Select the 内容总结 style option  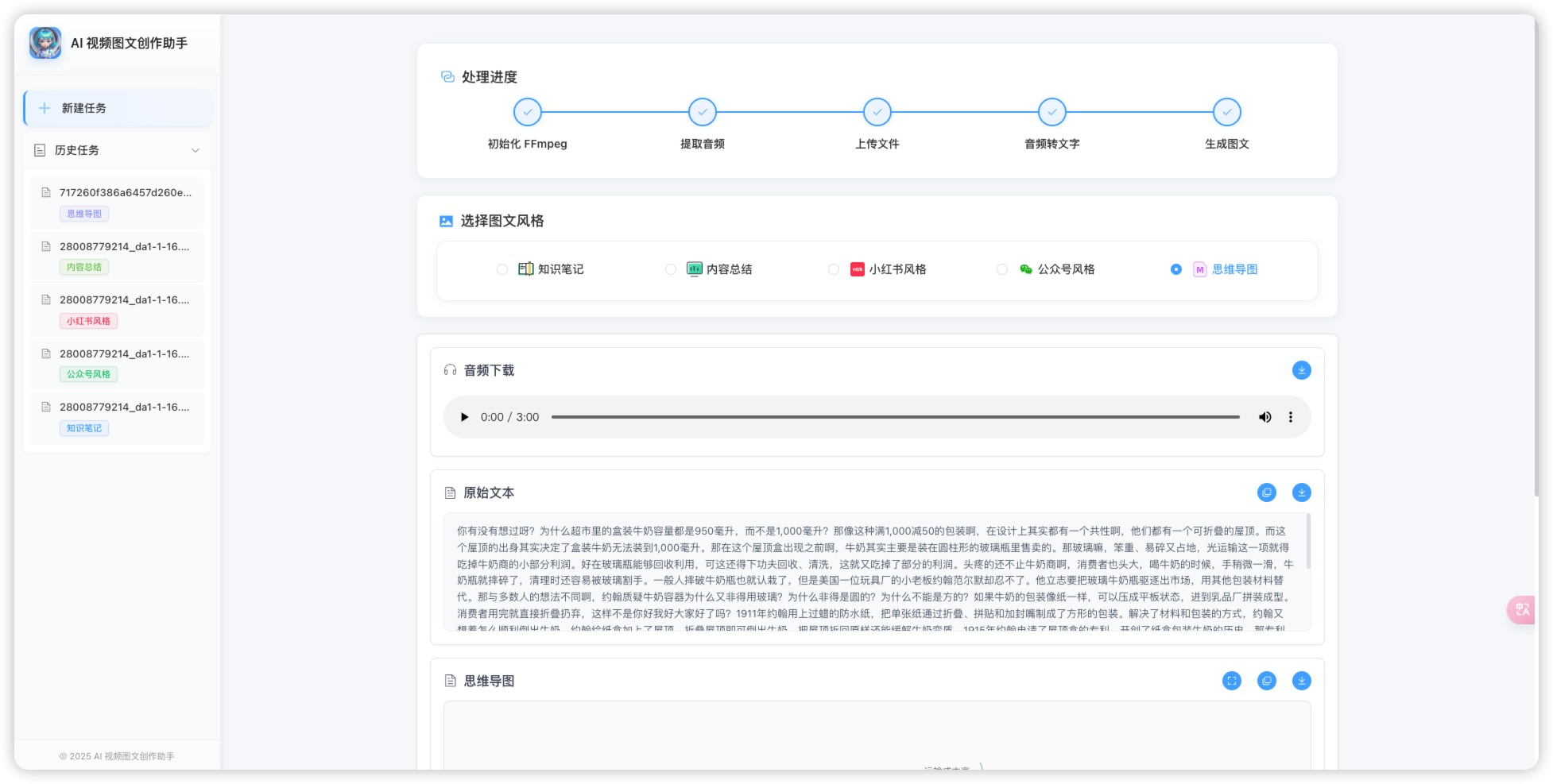(671, 269)
